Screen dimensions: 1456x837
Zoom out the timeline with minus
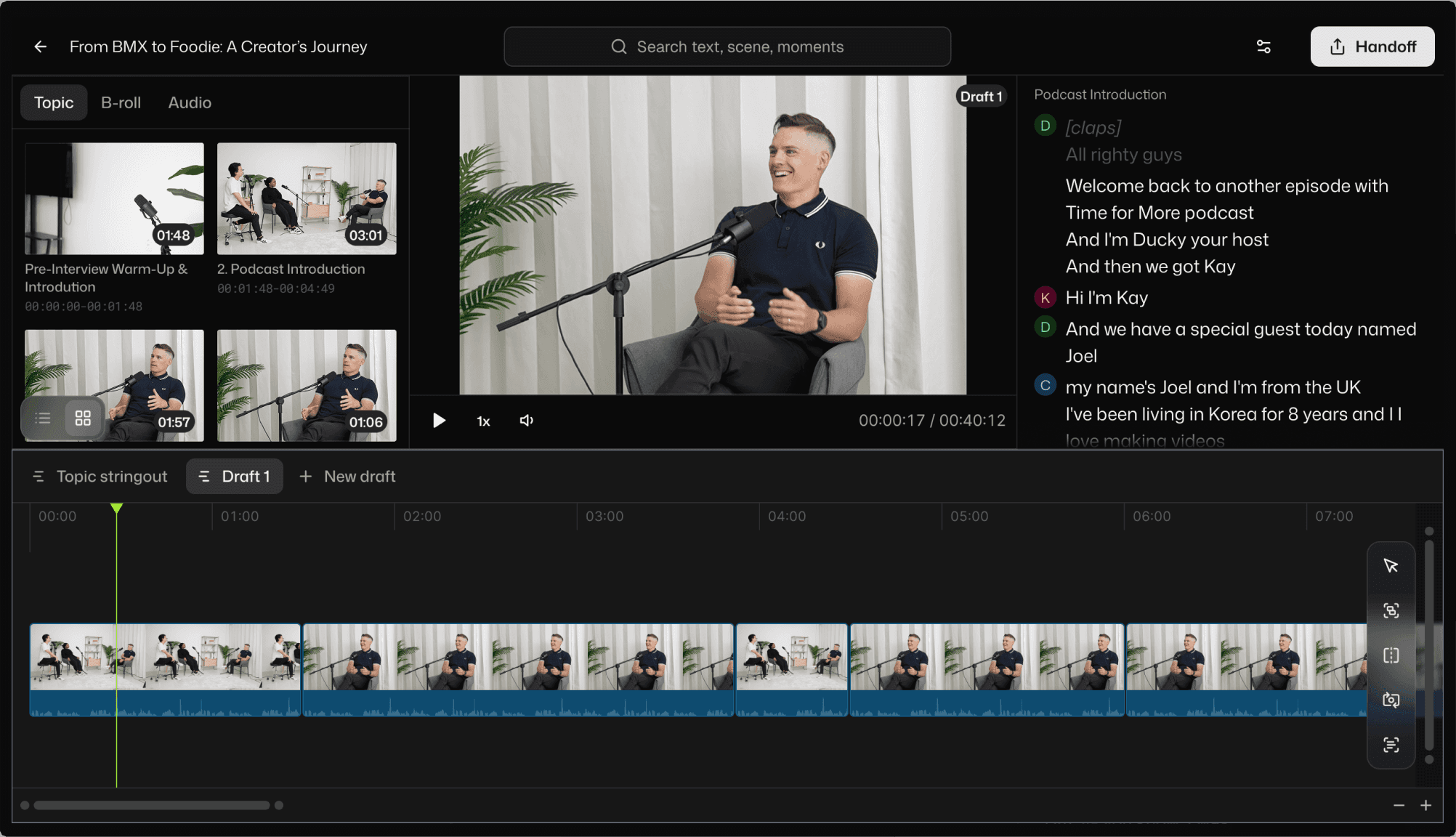pyautogui.click(x=1399, y=805)
